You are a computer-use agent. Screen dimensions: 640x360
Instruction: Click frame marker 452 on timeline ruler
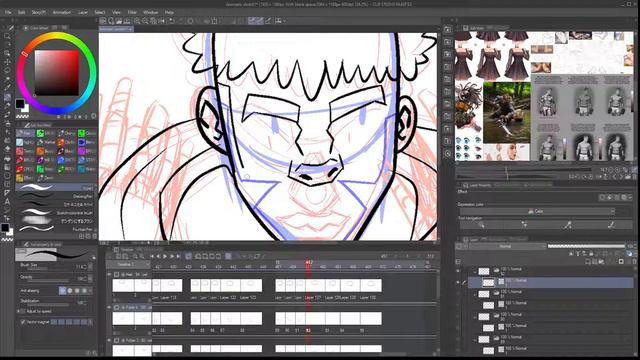(x=309, y=262)
